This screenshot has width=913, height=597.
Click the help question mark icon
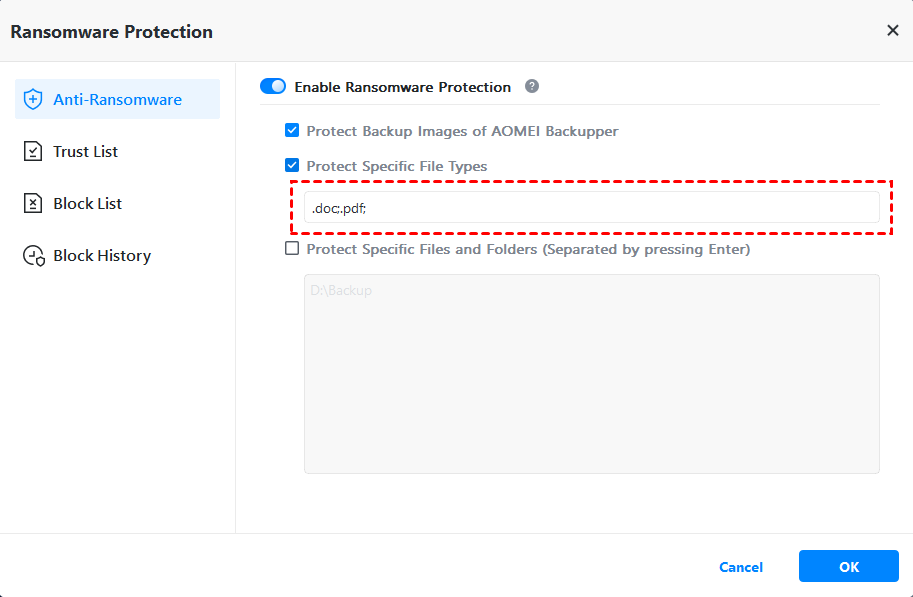532,87
